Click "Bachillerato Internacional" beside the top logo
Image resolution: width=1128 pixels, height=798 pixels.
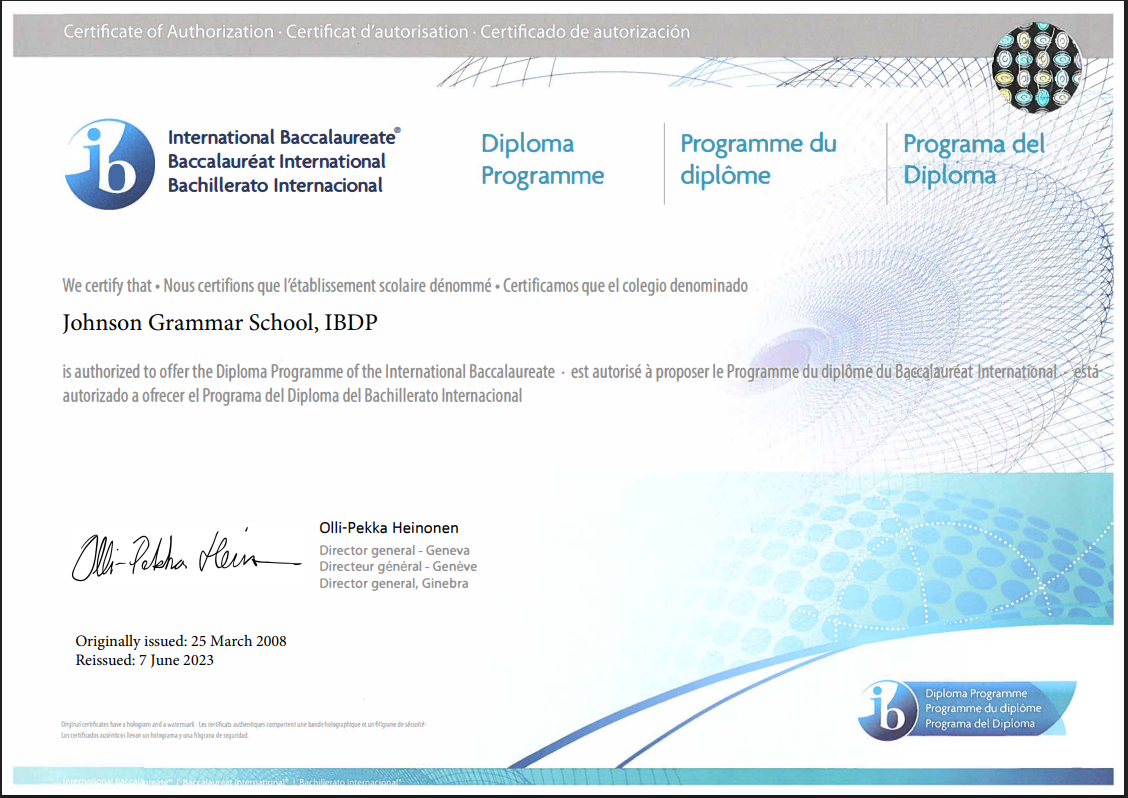(x=276, y=185)
